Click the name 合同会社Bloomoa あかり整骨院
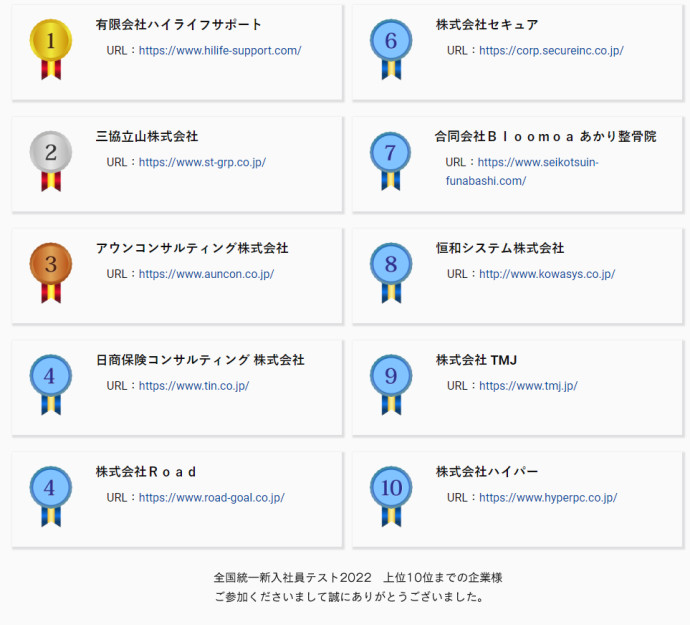This screenshot has height=625, width=690. pos(546,136)
